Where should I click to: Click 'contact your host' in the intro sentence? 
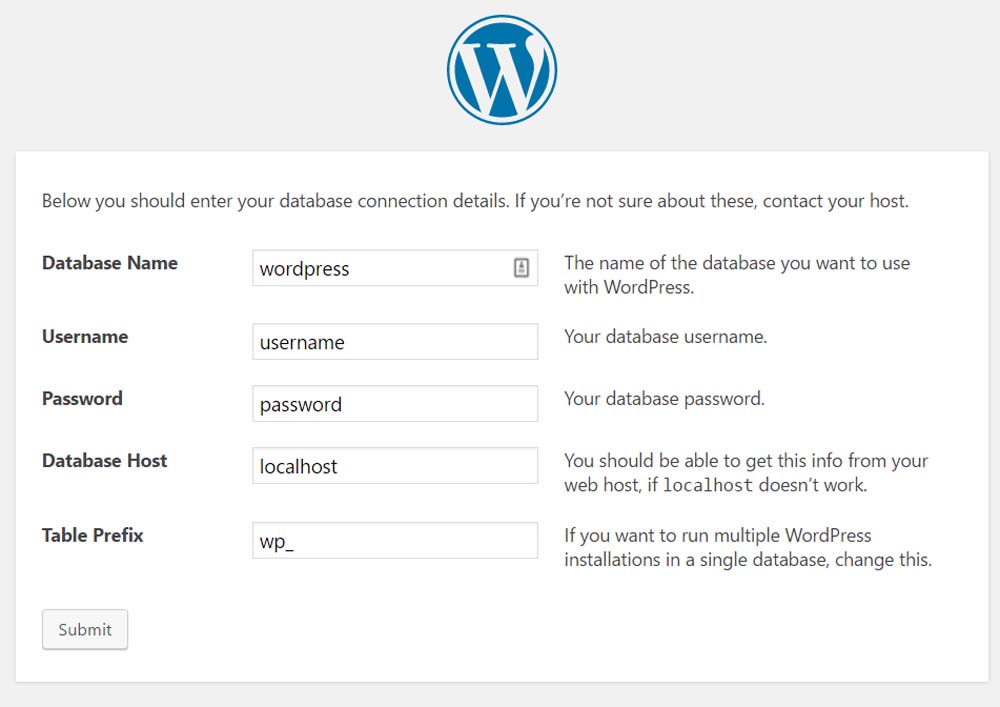[835, 201]
